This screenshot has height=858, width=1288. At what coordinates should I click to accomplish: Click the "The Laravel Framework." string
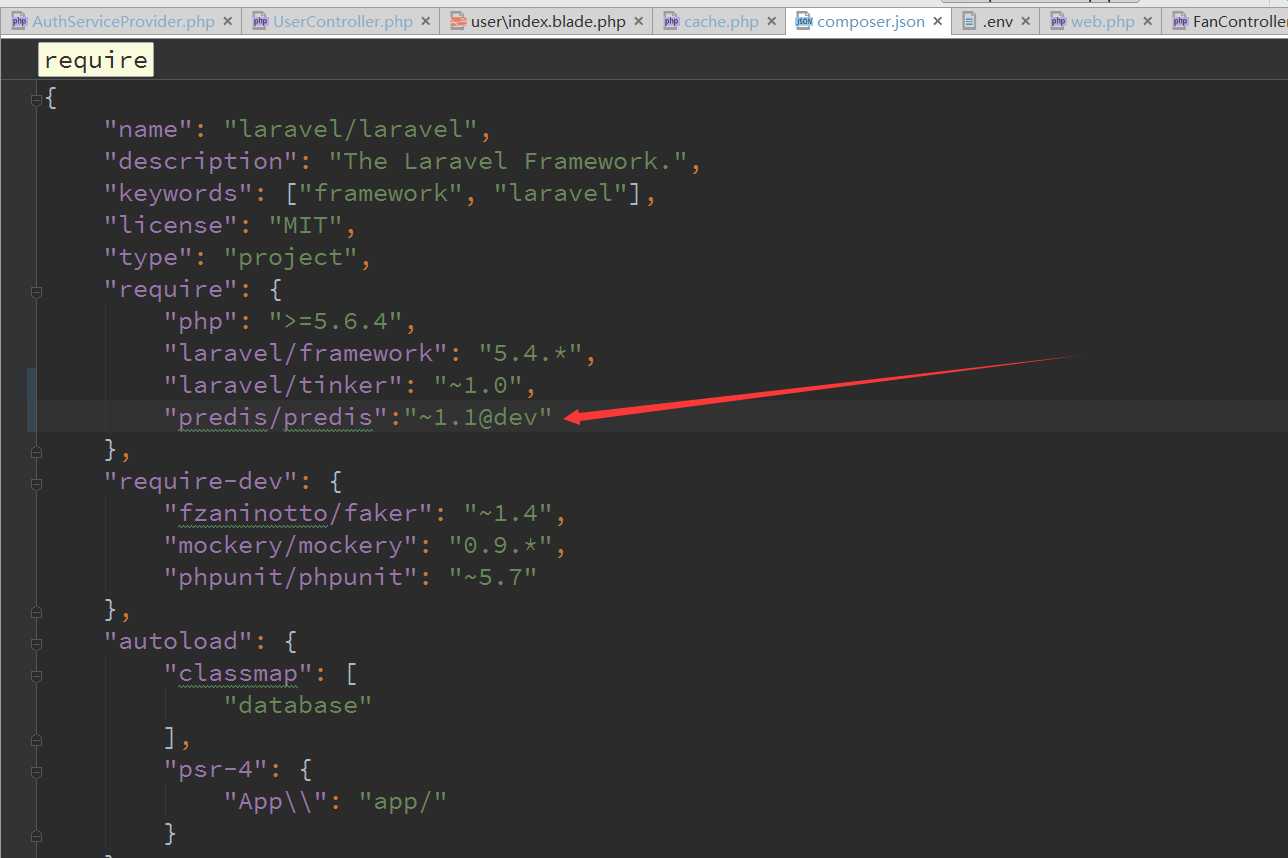point(508,161)
